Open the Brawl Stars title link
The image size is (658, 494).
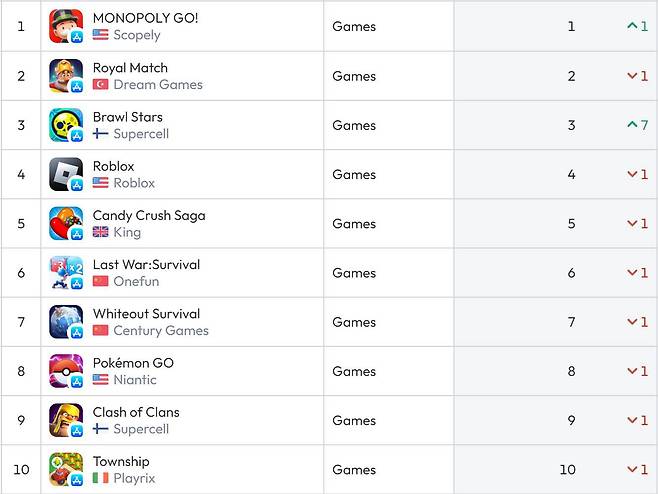[127, 117]
